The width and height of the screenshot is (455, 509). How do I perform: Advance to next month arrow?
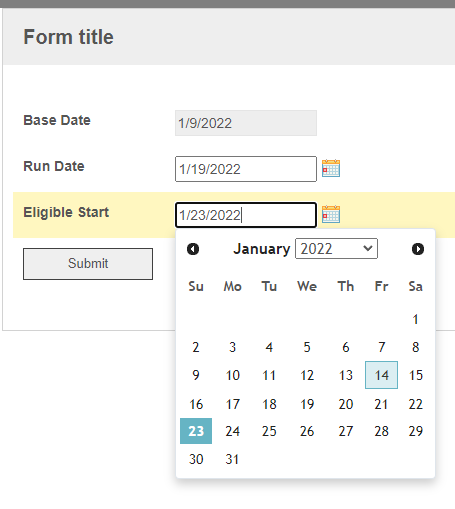[418, 249]
